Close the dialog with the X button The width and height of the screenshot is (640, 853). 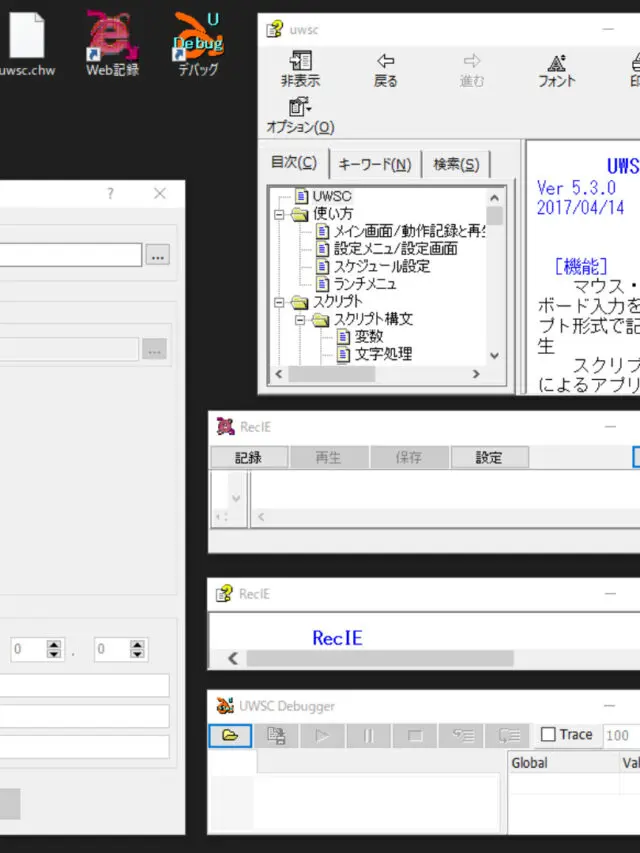[159, 193]
